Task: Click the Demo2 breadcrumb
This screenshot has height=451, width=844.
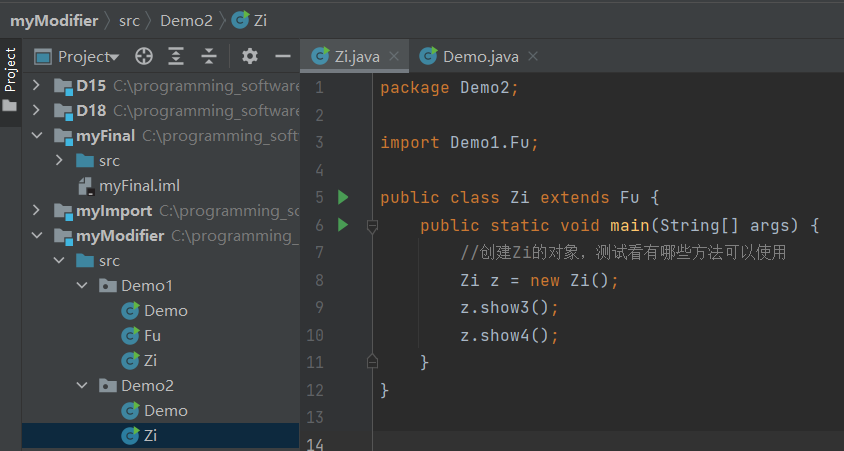Action: 186,20
